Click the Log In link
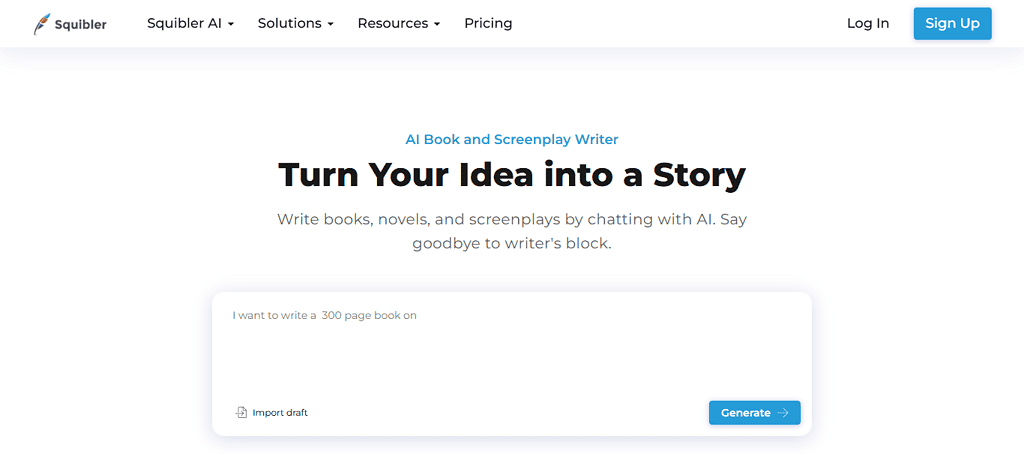Image resolution: width=1024 pixels, height=454 pixels. point(867,23)
